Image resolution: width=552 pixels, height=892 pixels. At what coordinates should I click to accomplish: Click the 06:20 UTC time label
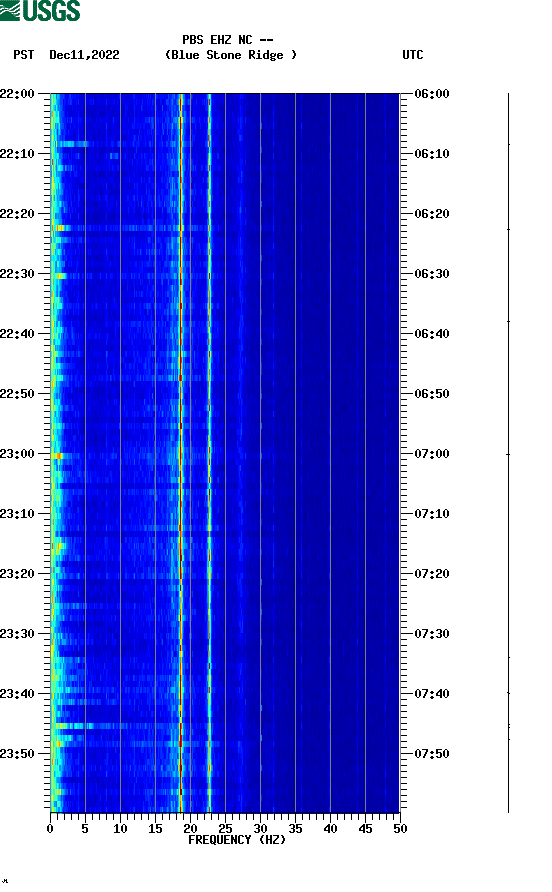point(432,214)
